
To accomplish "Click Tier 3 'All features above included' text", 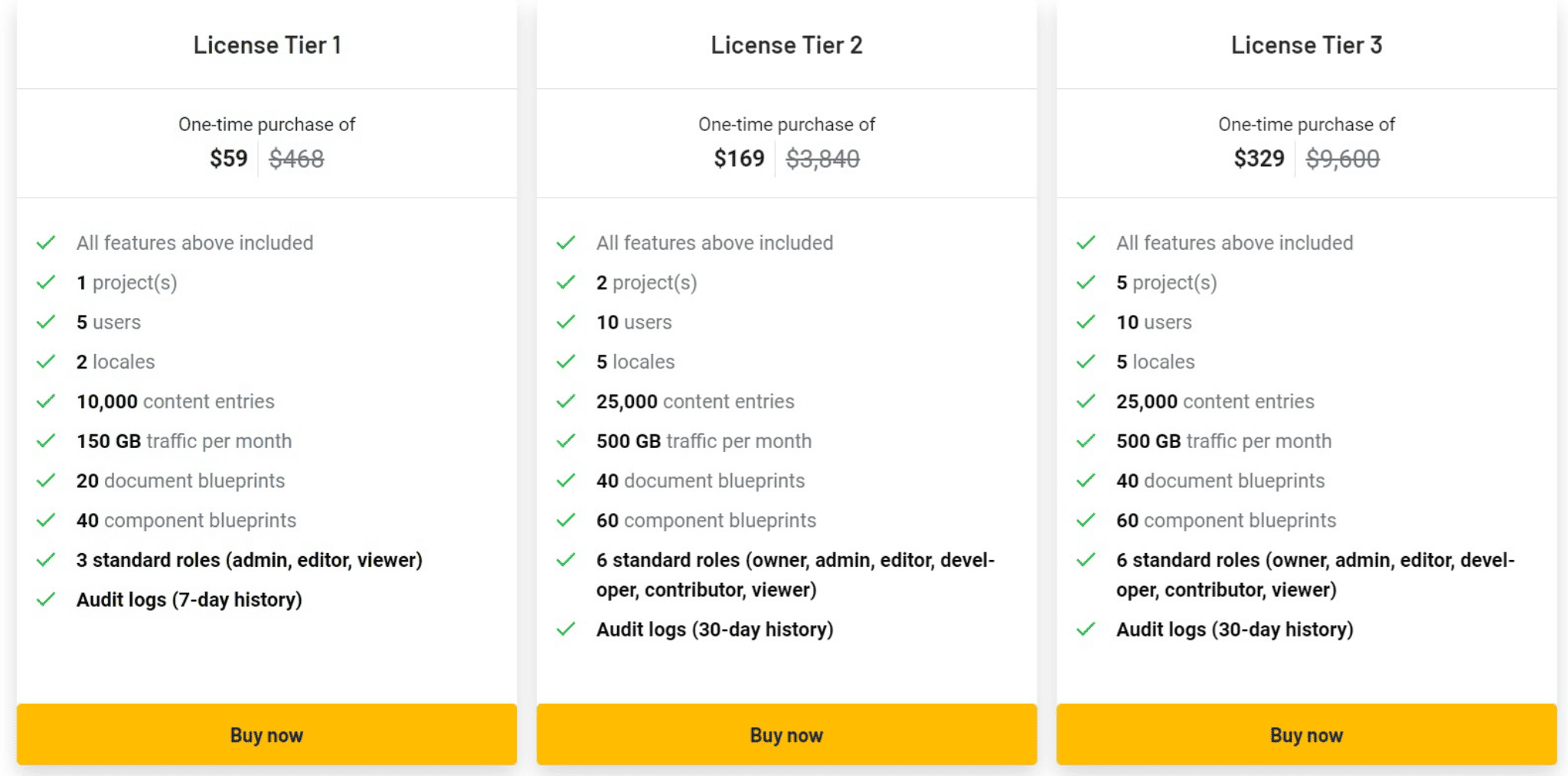I will point(1235,243).
